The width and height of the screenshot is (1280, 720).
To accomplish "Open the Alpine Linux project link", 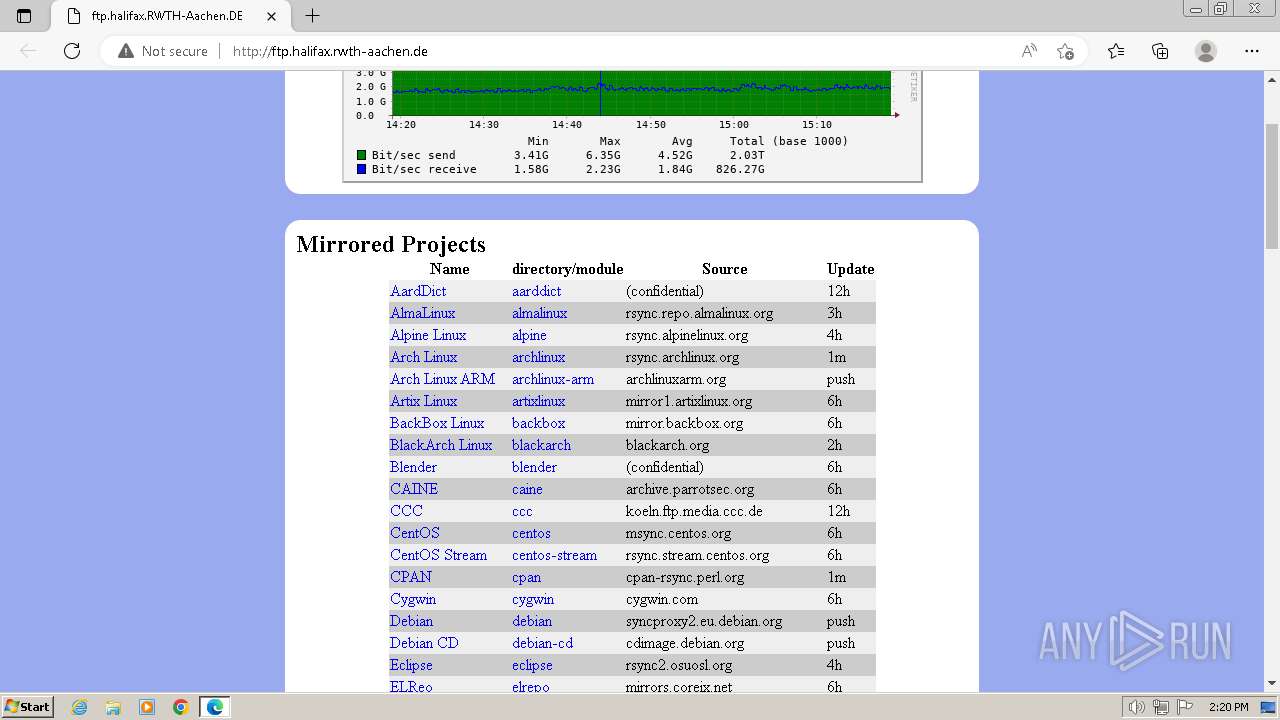I will pos(428,335).
